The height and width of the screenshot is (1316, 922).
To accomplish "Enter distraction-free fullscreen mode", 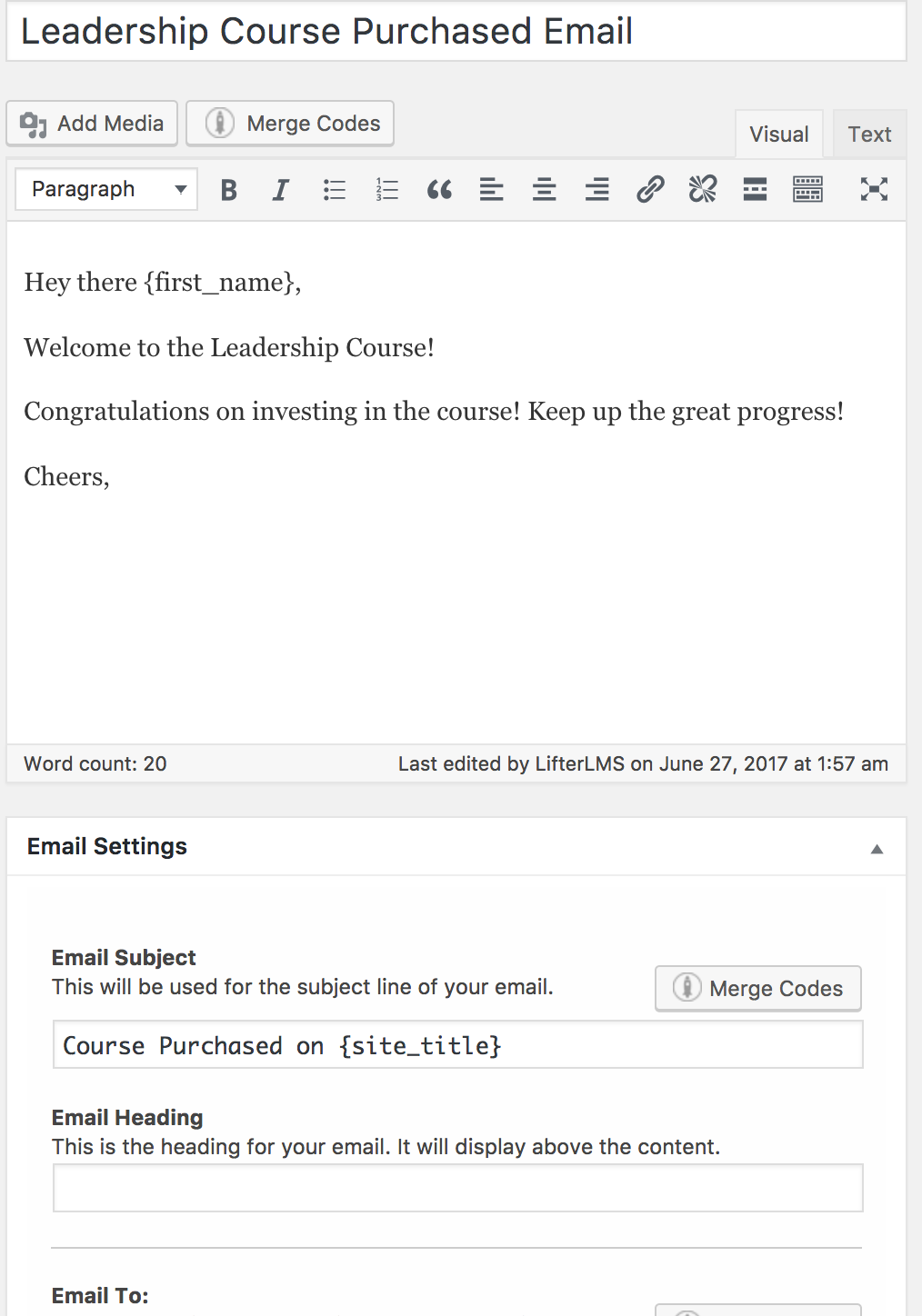I will [874, 190].
